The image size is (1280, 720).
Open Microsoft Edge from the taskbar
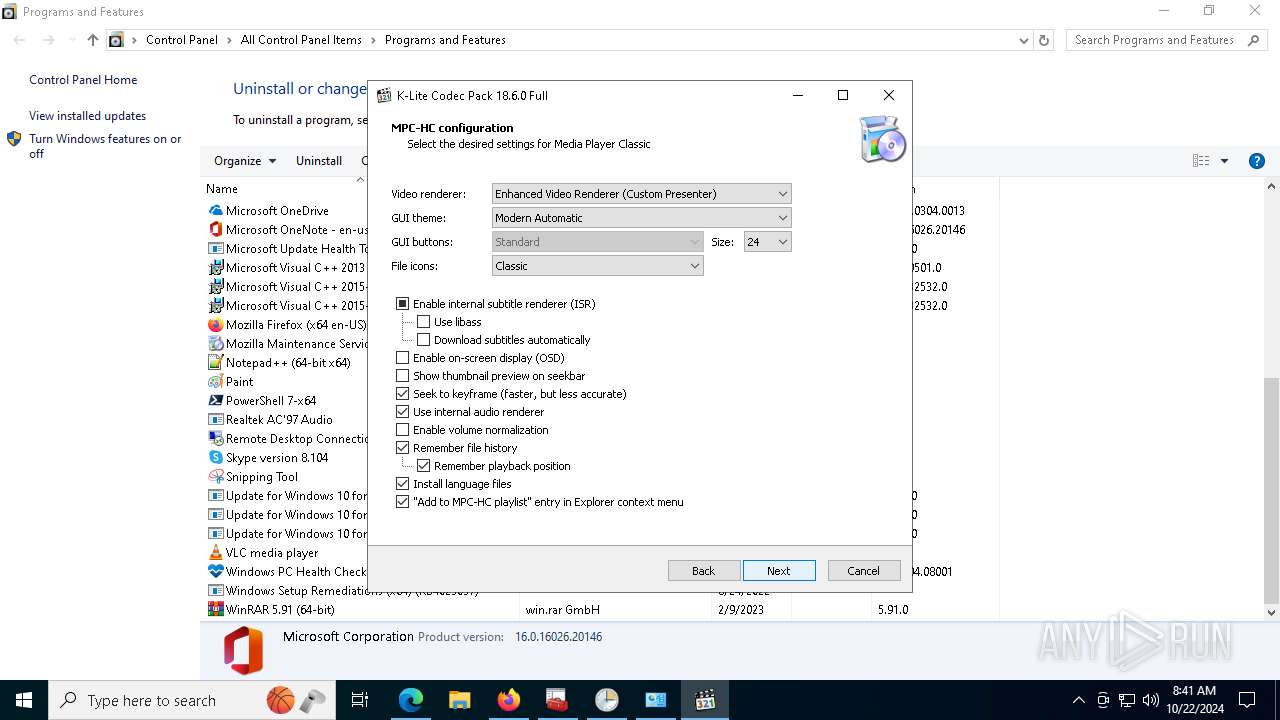point(411,700)
